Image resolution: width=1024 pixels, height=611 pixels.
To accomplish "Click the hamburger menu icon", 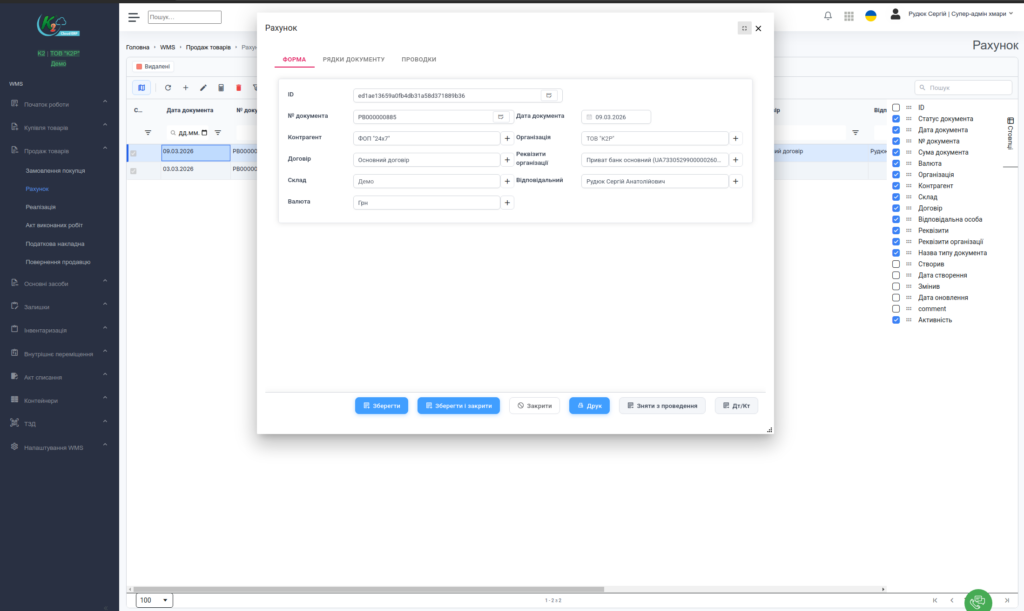I will tap(134, 17).
